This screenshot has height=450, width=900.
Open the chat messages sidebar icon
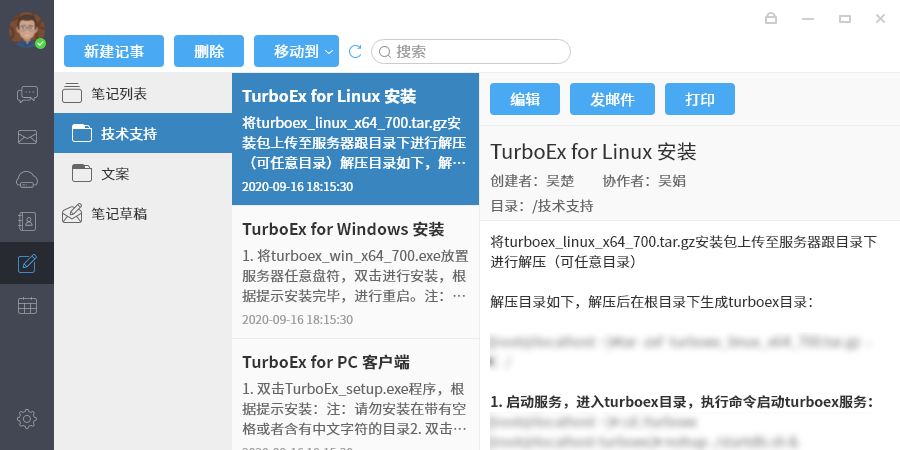[x=27, y=95]
